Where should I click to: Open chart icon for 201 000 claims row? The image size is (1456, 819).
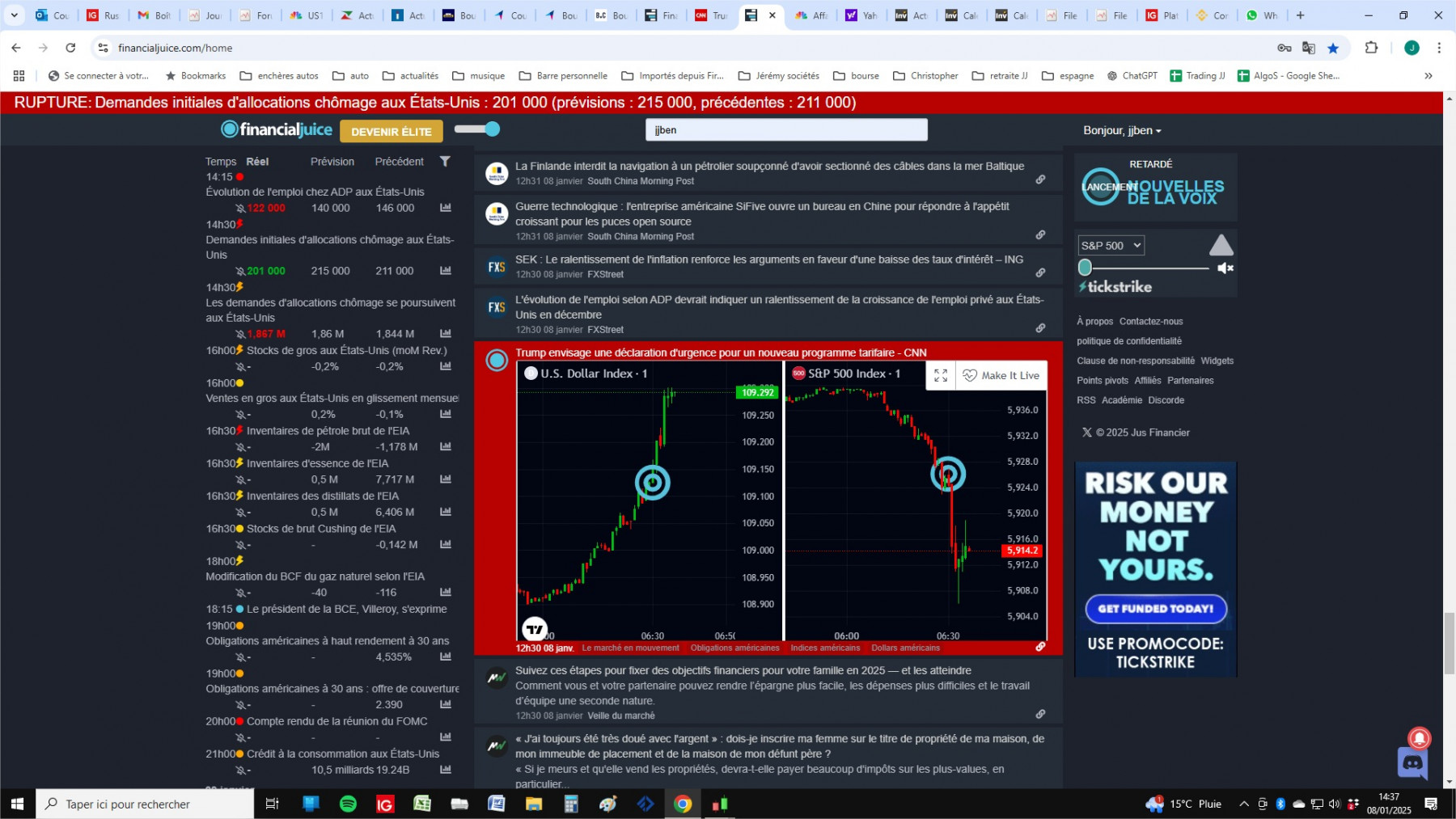pyautogui.click(x=446, y=271)
